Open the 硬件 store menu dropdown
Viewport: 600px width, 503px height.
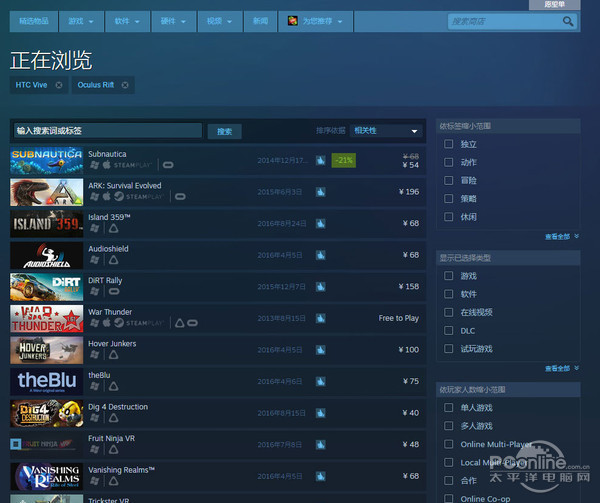tap(174, 21)
